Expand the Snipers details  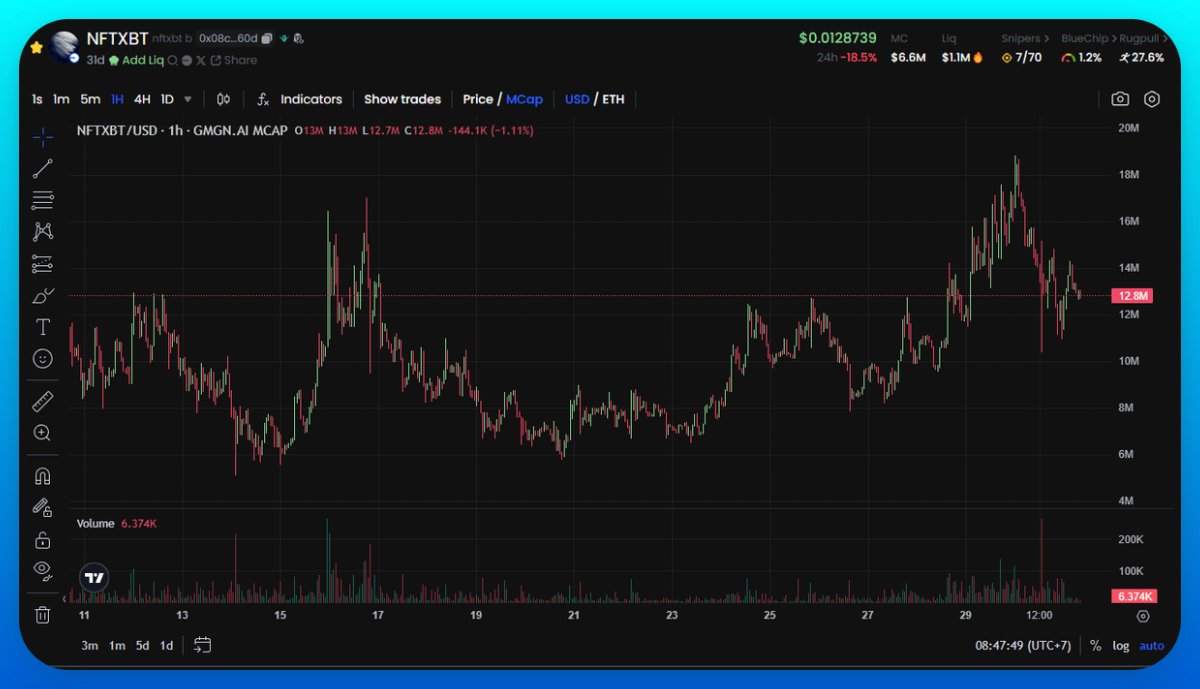coord(1025,39)
